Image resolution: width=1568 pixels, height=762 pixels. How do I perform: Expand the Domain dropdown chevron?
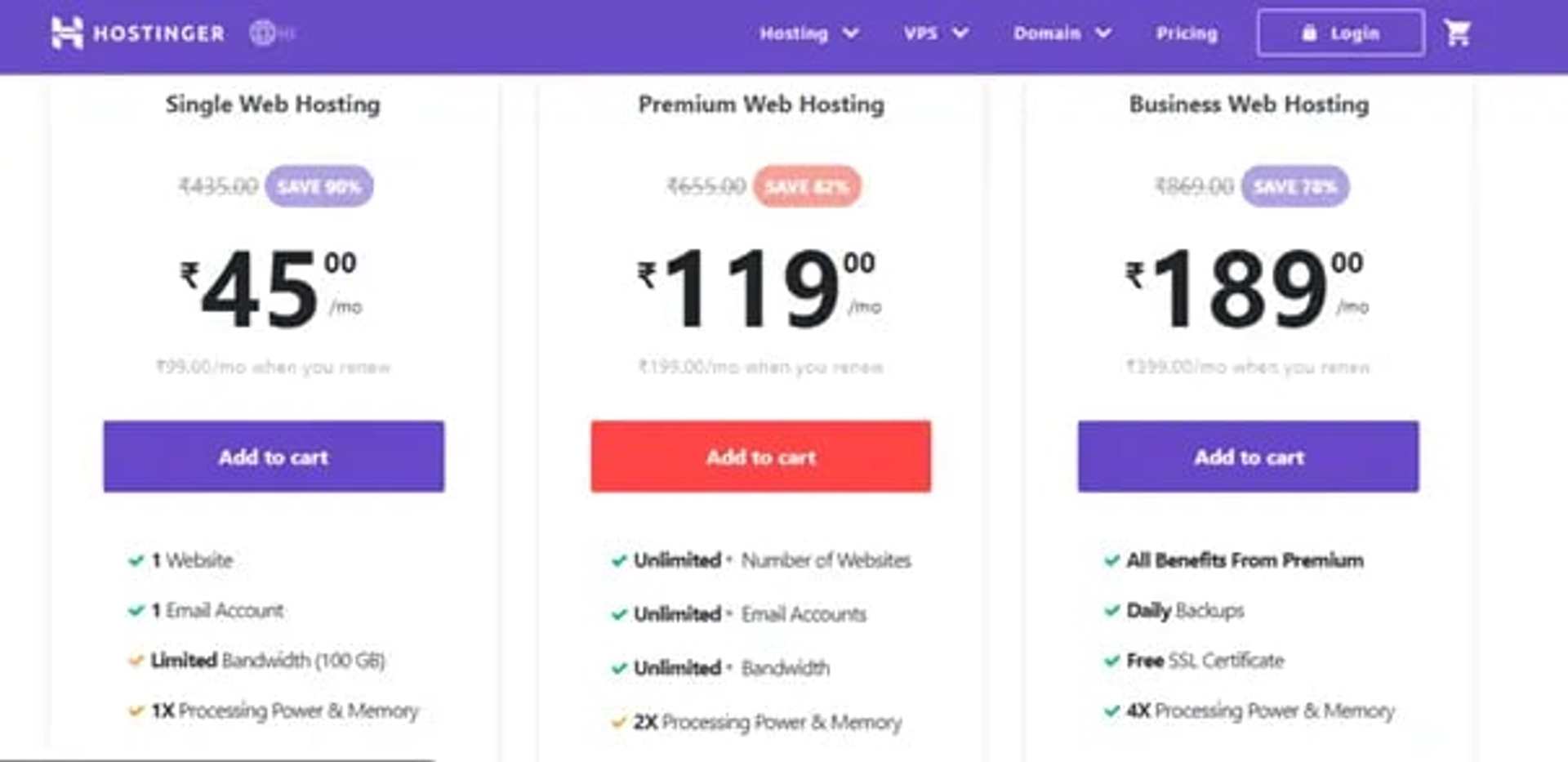coord(1103,33)
